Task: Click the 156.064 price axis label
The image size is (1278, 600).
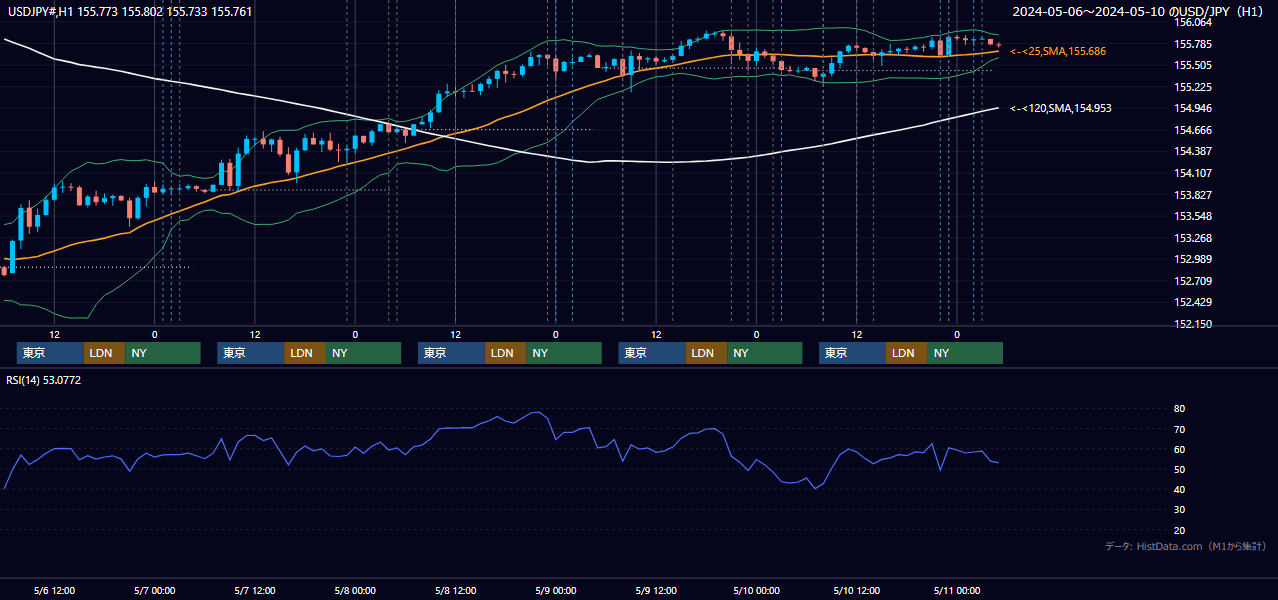Action: pyautogui.click(x=1194, y=22)
